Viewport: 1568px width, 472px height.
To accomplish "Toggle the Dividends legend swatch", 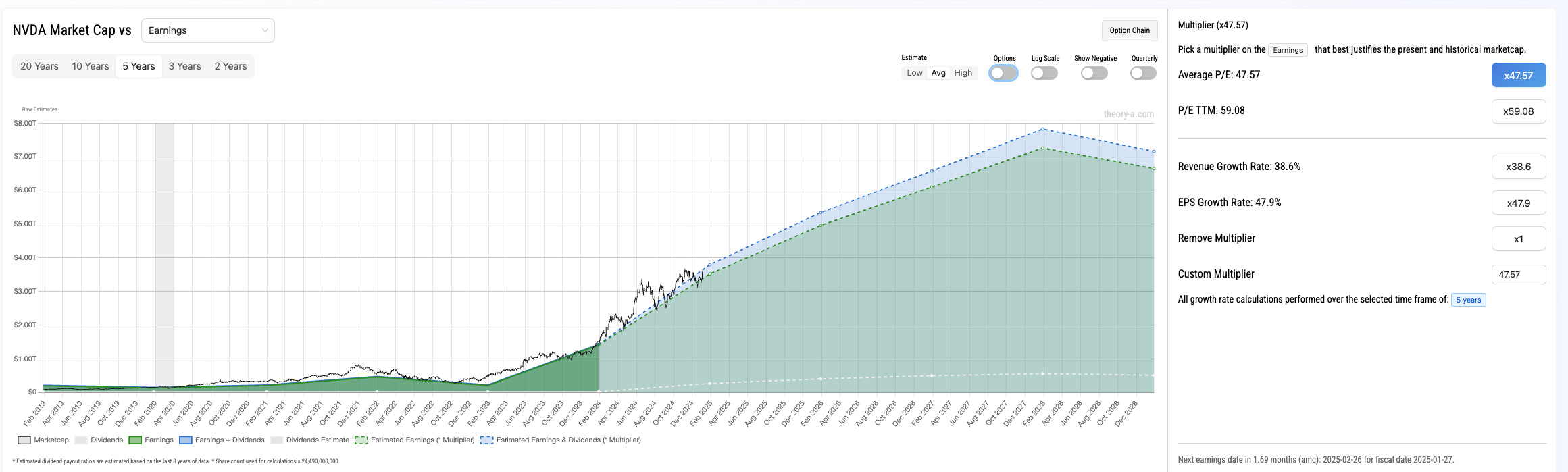I will pos(81,440).
